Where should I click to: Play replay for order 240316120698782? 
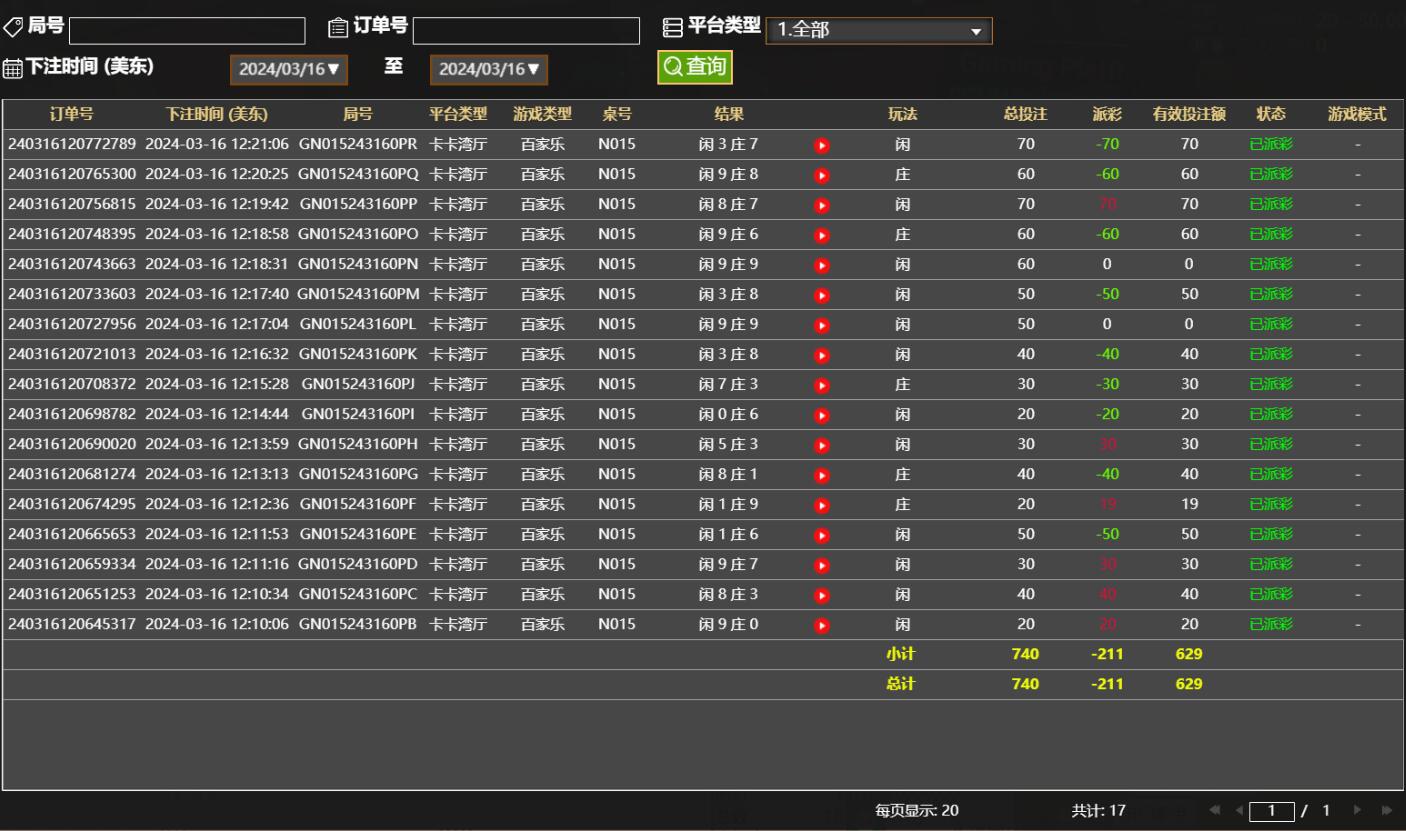pyautogui.click(x=822, y=415)
